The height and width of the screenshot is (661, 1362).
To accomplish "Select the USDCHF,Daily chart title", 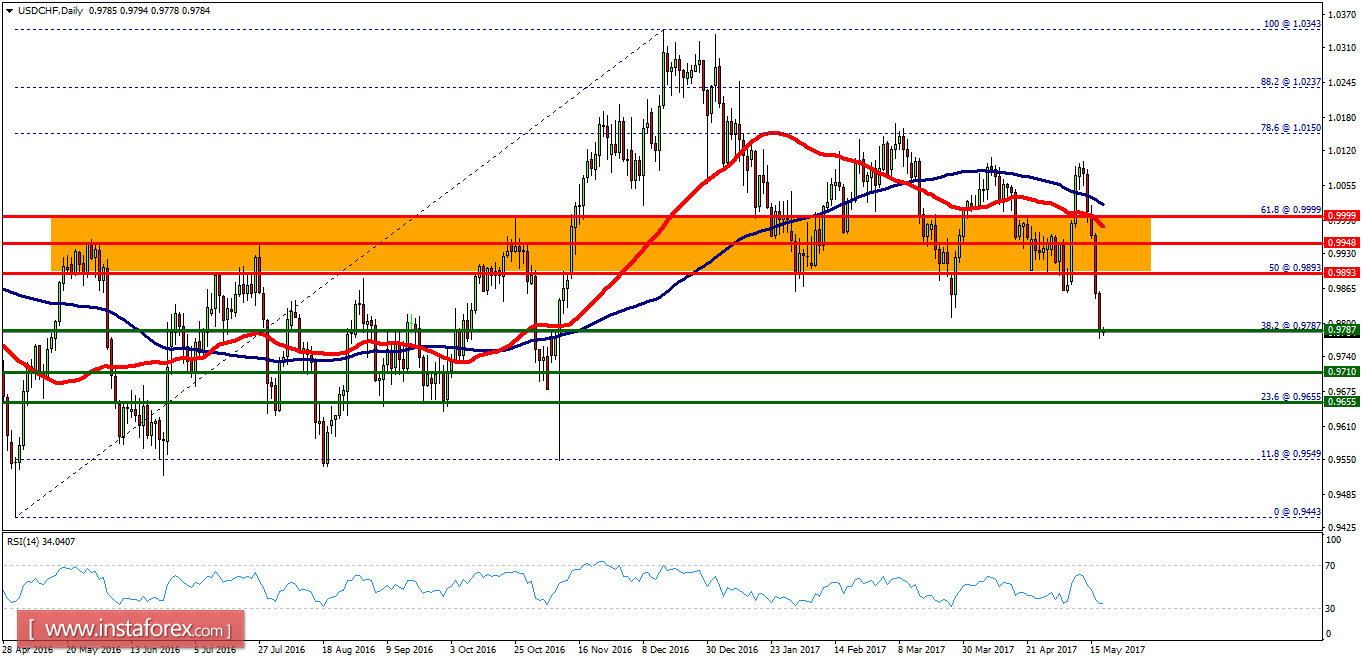I will [x=51, y=10].
